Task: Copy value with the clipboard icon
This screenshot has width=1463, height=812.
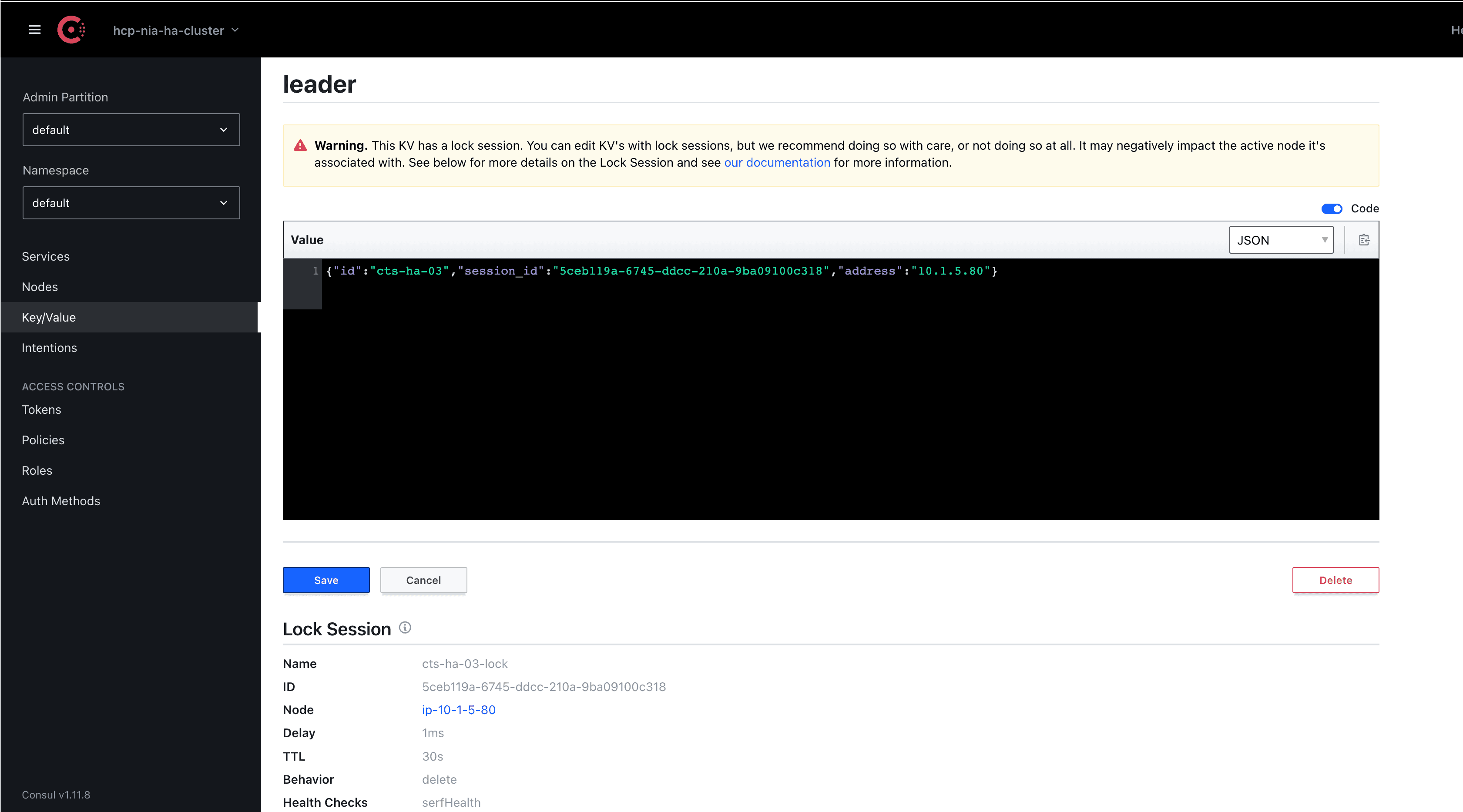Action: [x=1364, y=240]
